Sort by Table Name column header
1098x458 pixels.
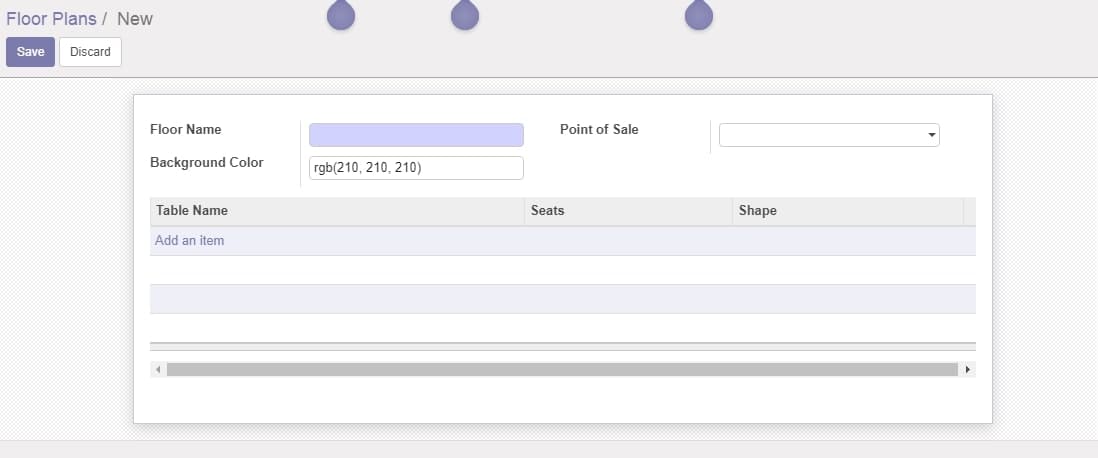[192, 210]
